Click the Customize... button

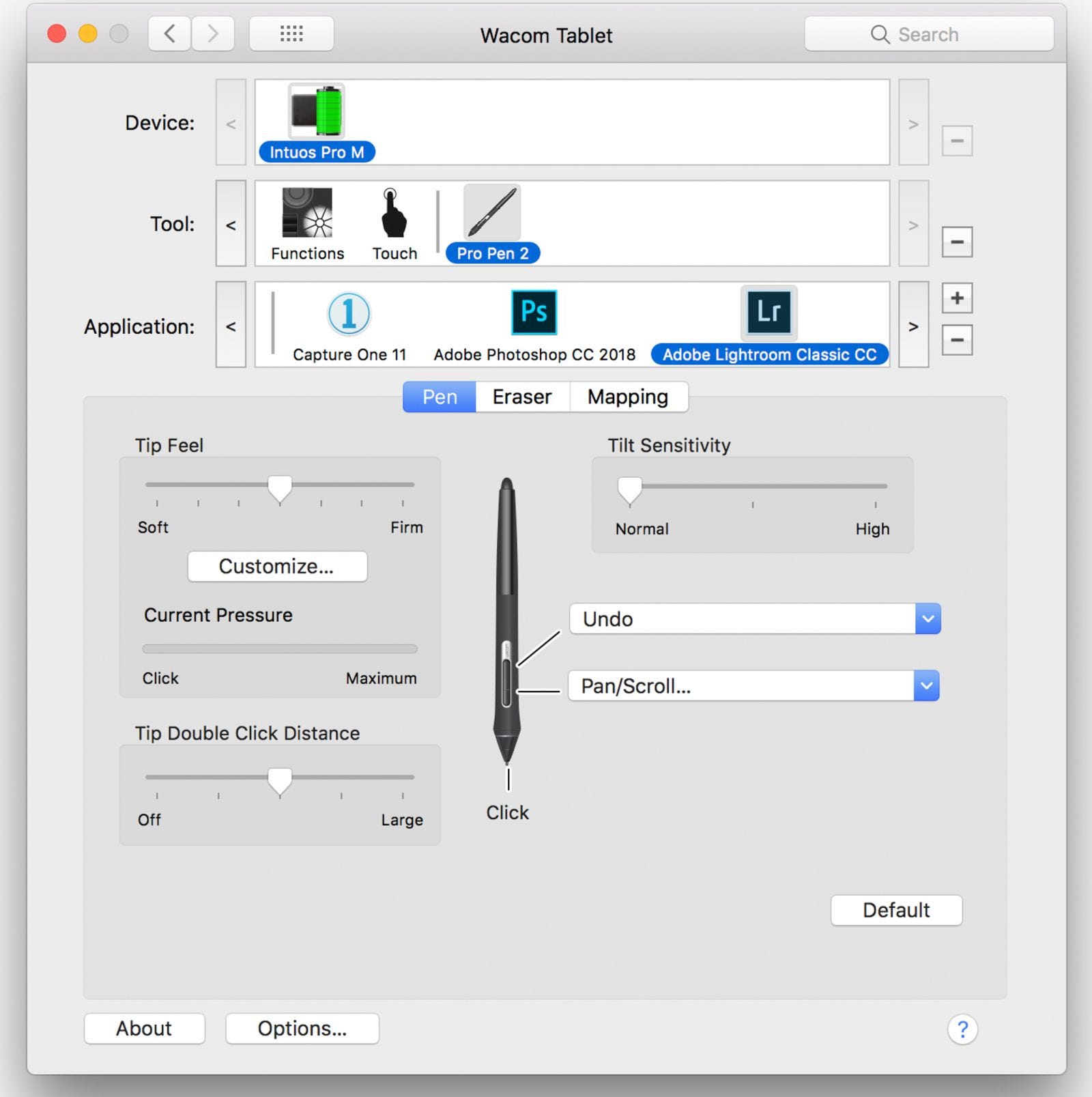click(277, 567)
